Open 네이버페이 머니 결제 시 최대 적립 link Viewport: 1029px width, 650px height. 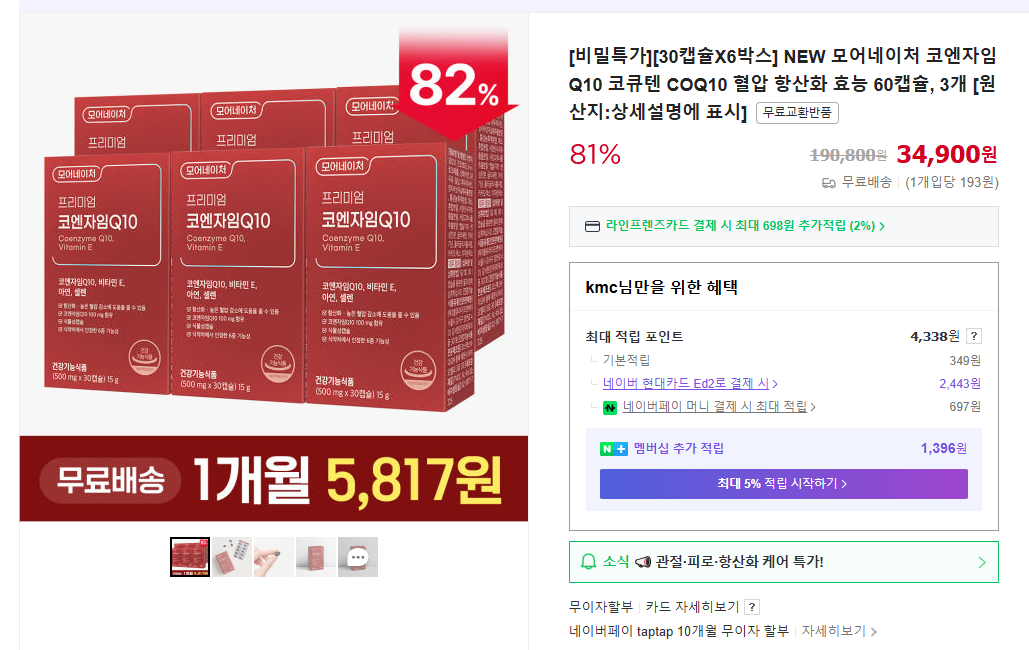(719, 406)
